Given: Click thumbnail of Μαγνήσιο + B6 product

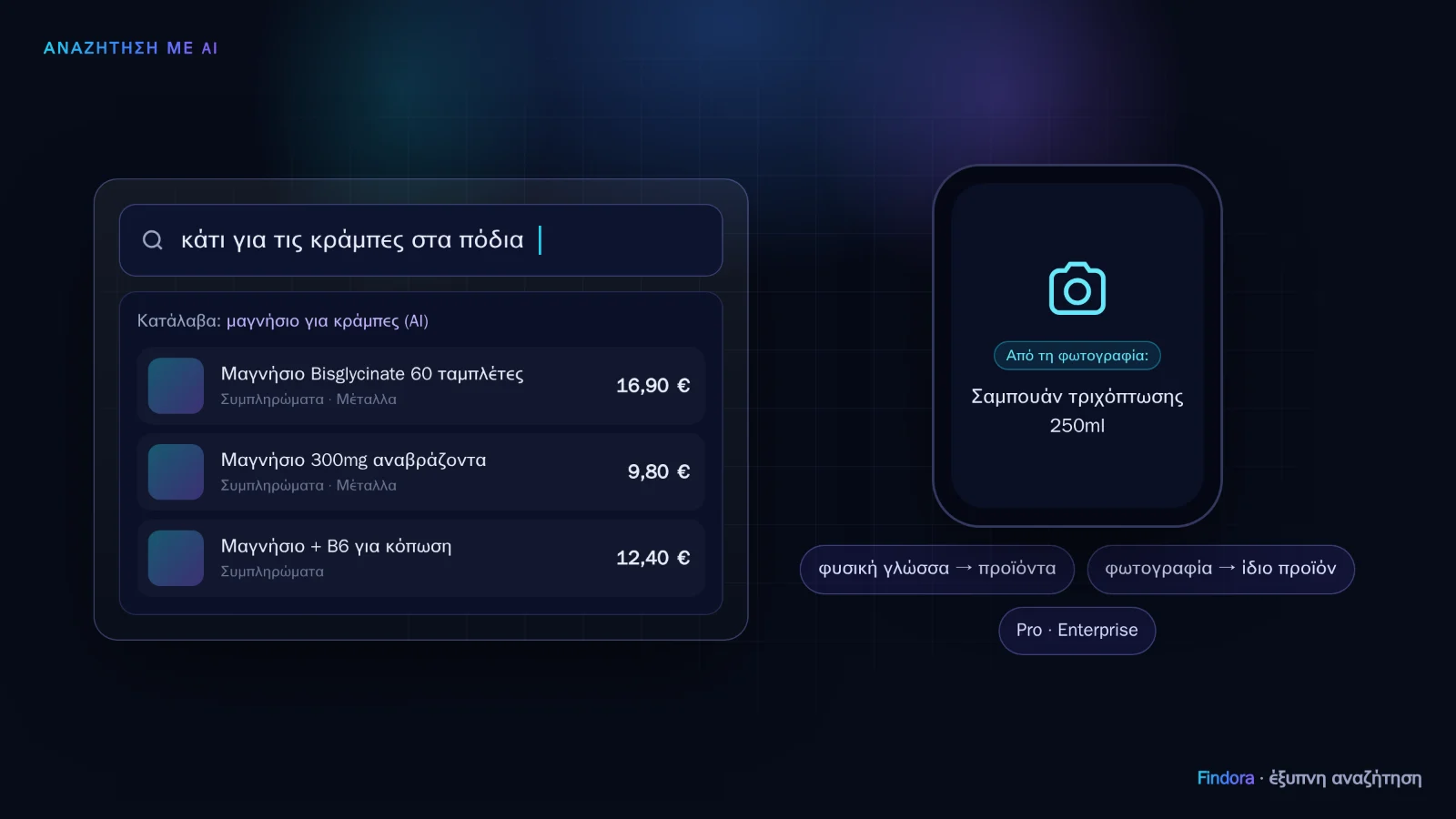Looking at the screenshot, I should pyautogui.click(x=176, y=559).
